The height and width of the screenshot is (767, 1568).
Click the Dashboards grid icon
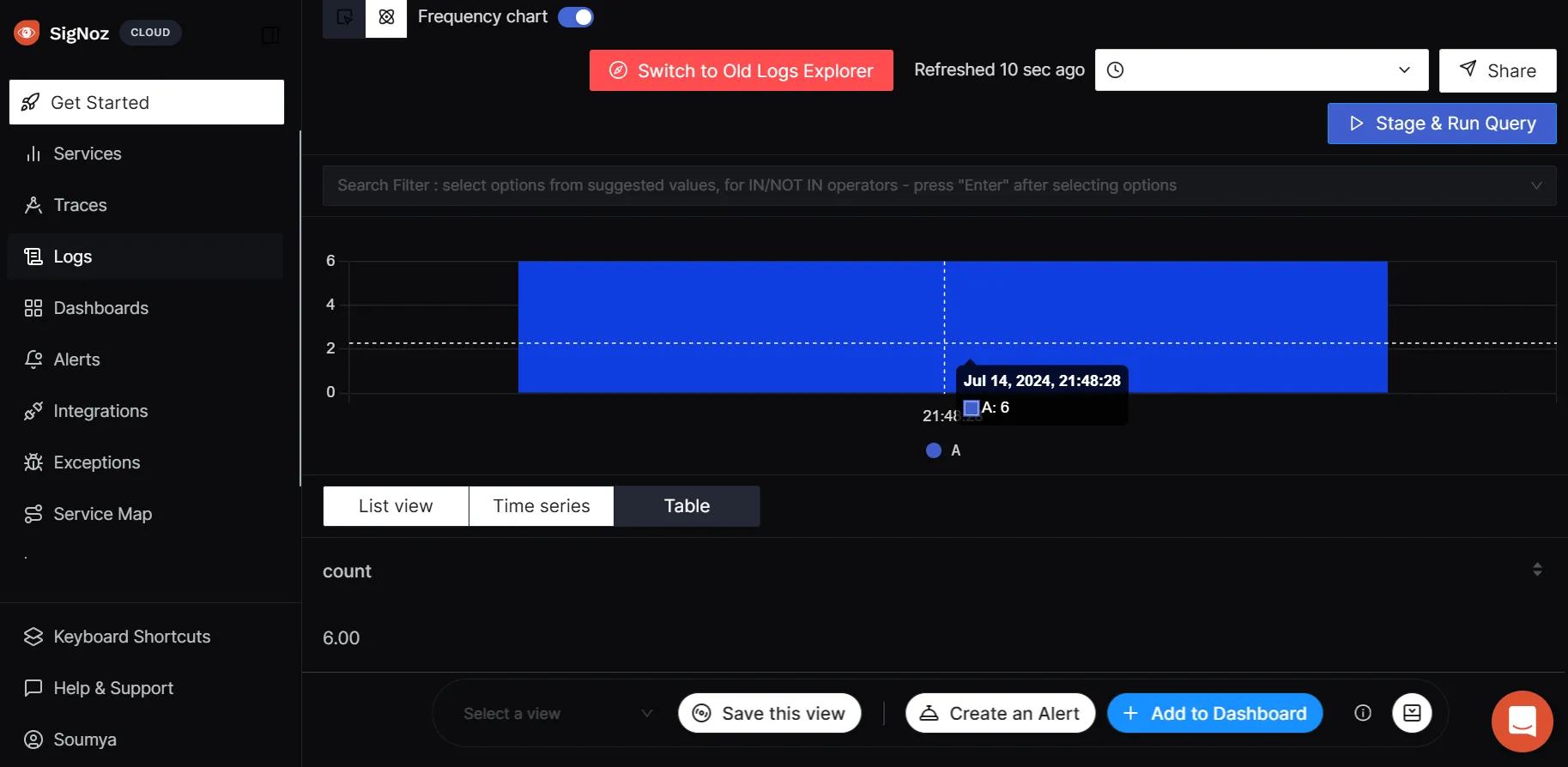pyautogui.click(x=33, y=308)
